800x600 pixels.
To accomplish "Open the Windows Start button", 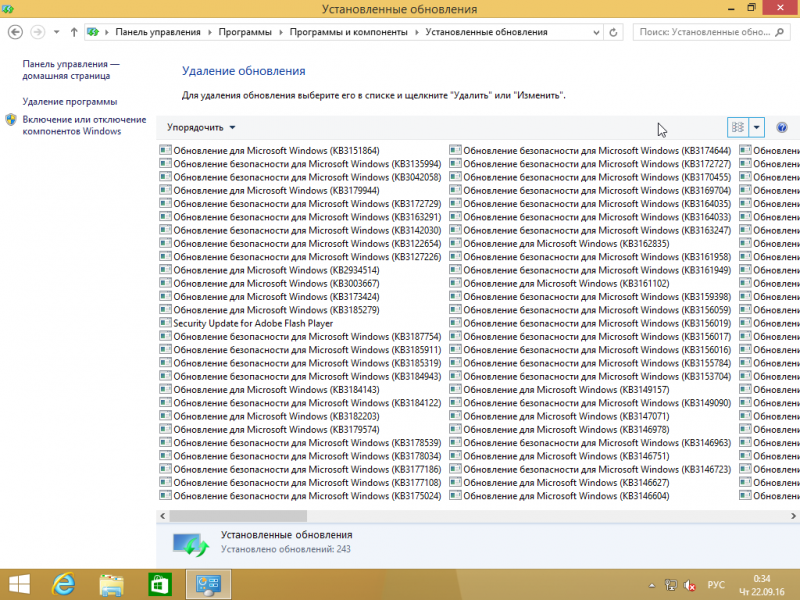I will click(x=19, y=585).
